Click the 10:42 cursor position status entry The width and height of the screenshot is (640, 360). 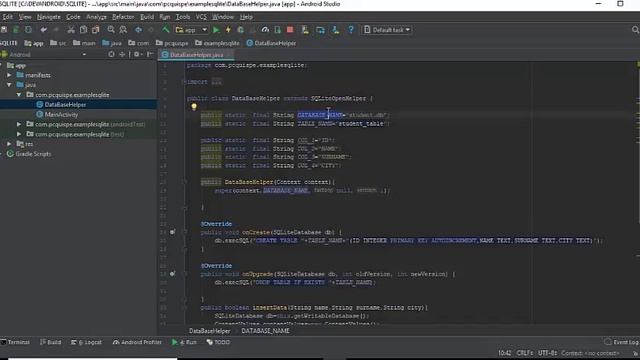pyautogui.click(x=505, y=353)
